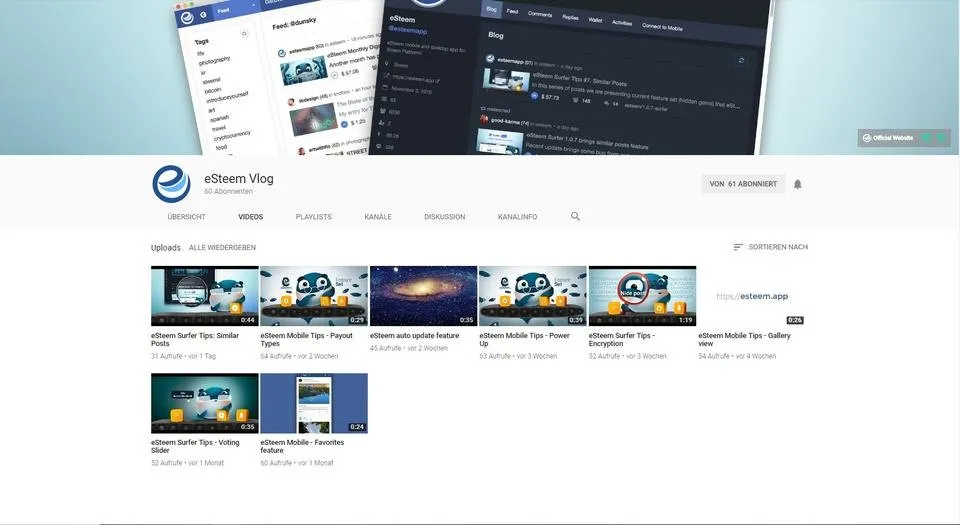
Task: Click the eSteem Vlog channel avatar
Action: click(x=171, y=184)
